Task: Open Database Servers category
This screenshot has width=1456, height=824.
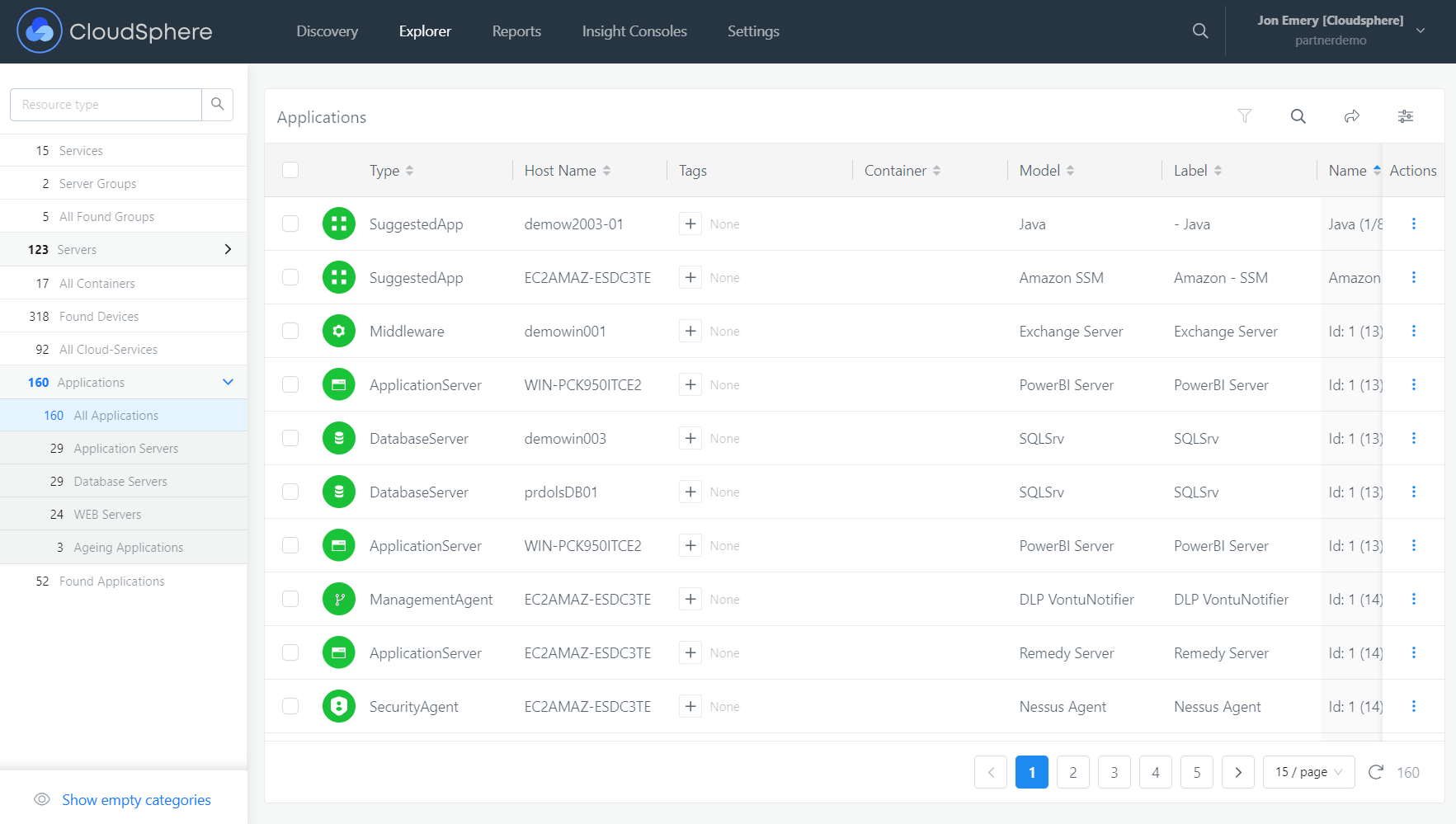Action: 124,481
